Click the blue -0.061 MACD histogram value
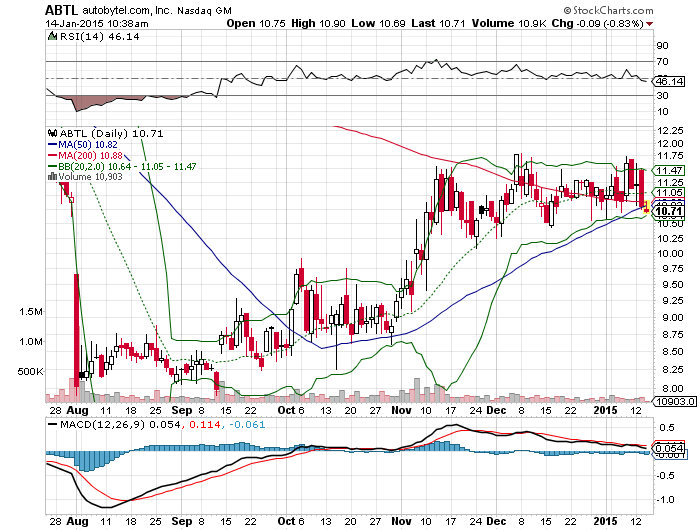Viewport: 700px width, 530px height. point(247,424)
